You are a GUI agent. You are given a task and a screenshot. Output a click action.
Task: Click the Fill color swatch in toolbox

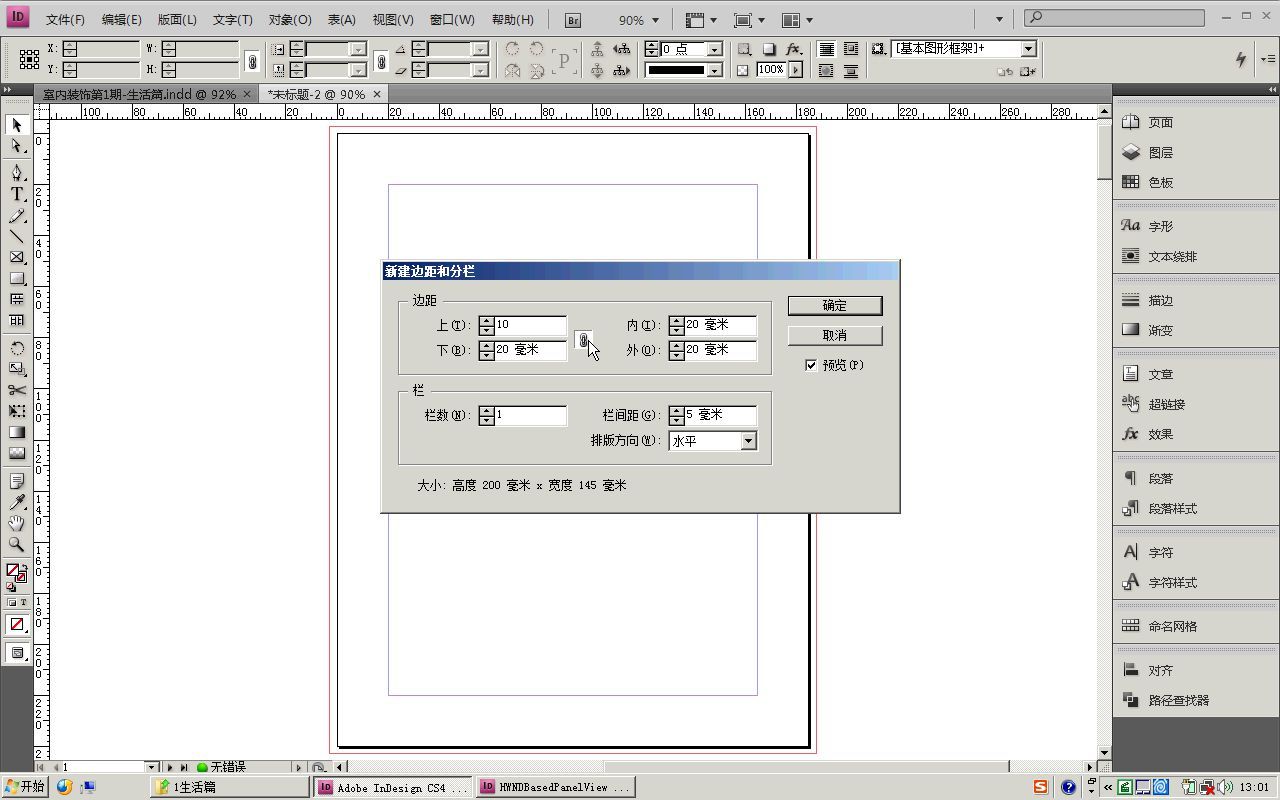click(x=13, y=569)
